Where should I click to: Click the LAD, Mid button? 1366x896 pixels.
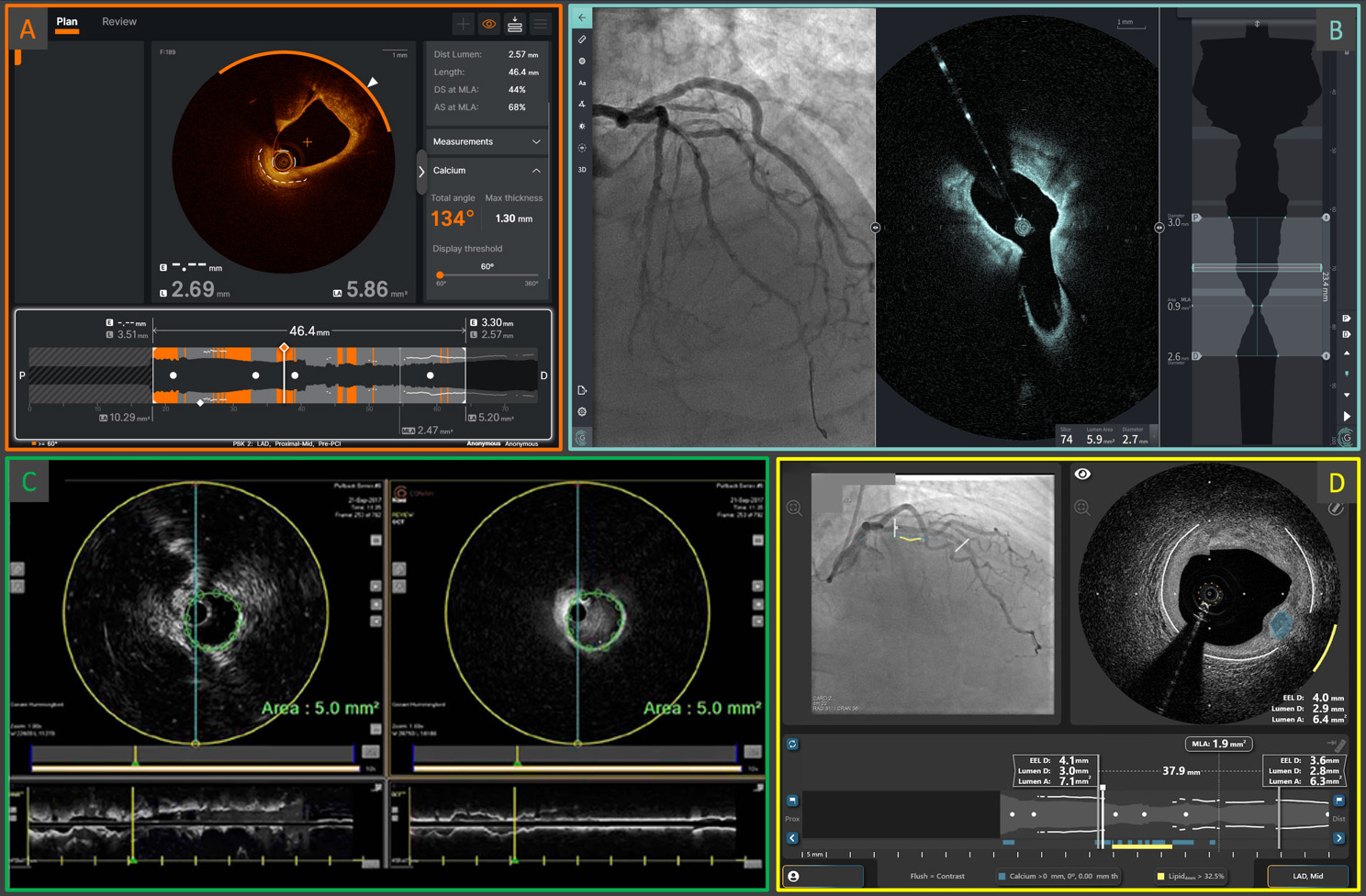coord(1307,876)
